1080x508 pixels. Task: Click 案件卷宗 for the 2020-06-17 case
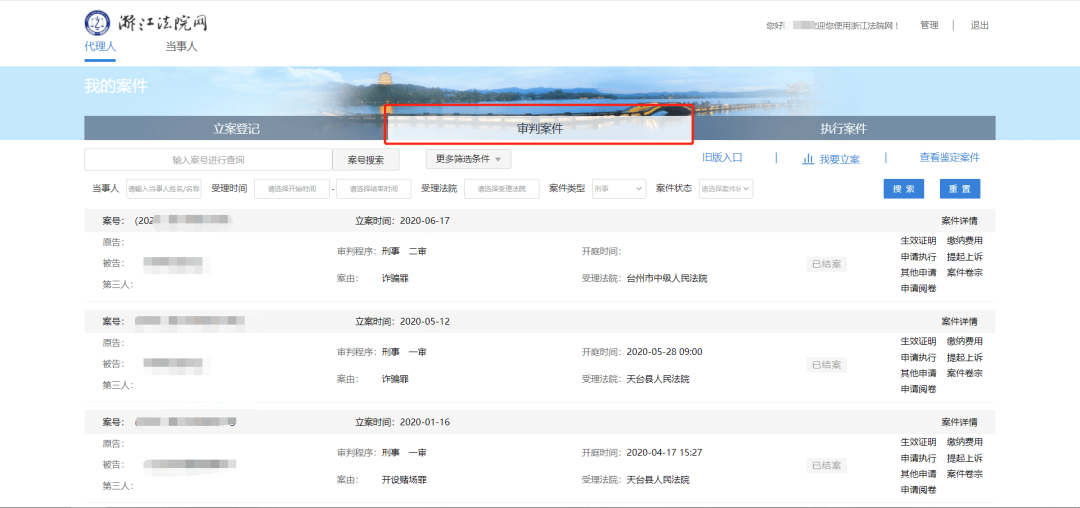[964, 273]
